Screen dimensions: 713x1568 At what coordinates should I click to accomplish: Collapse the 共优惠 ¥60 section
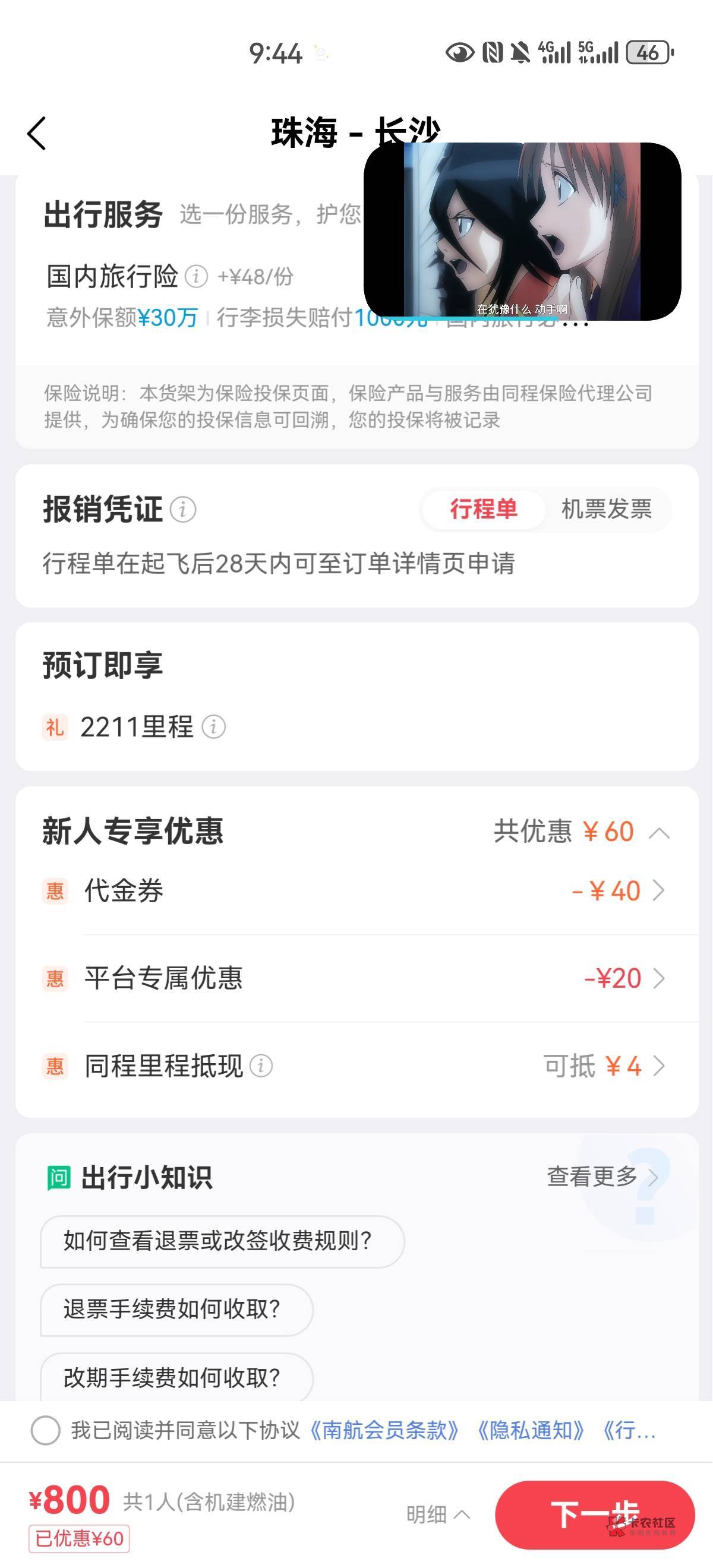(660, 832)
